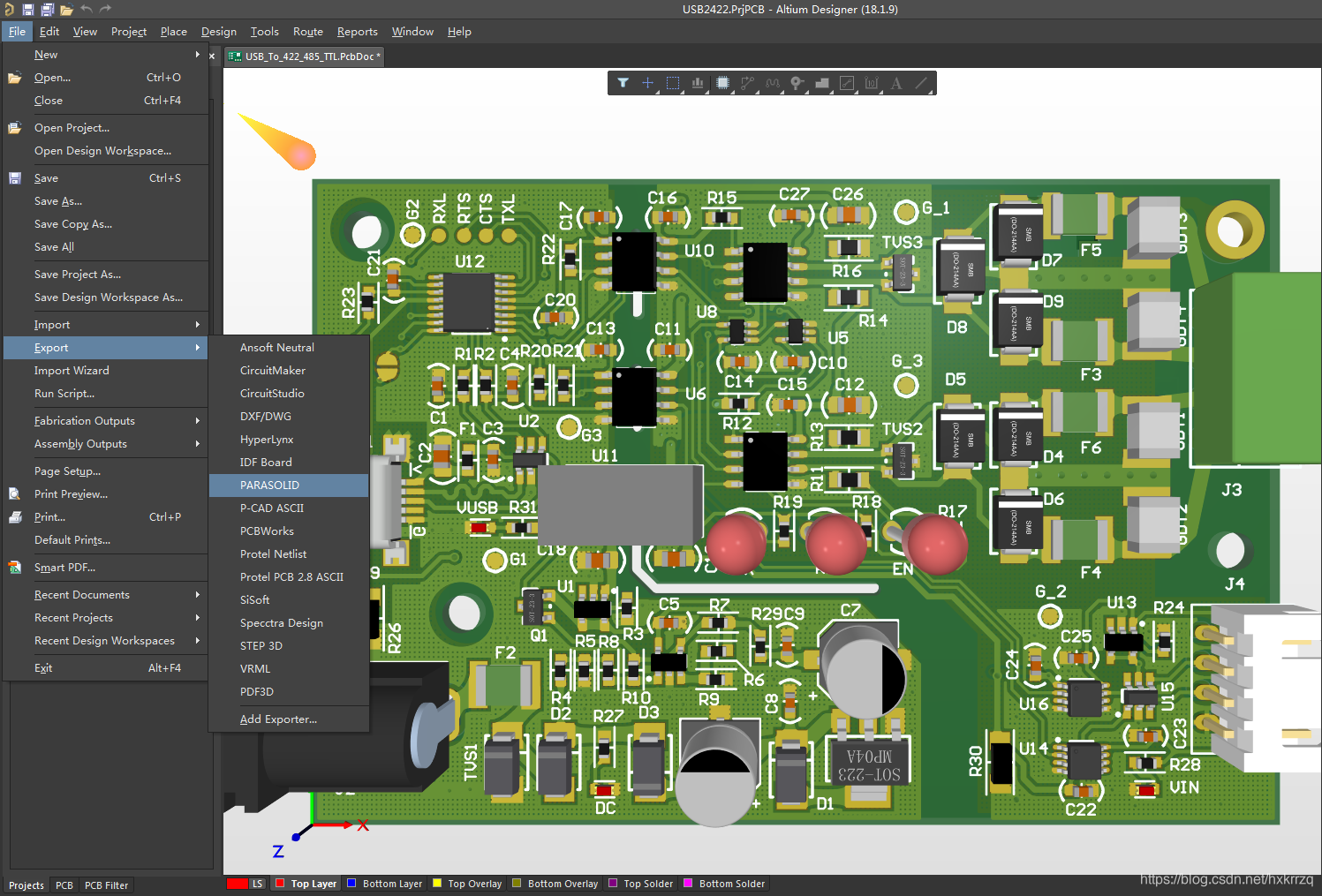1322x896 pixels.
Task: Select the Move objects crosshair tool
Action: [x=647, y=83]
